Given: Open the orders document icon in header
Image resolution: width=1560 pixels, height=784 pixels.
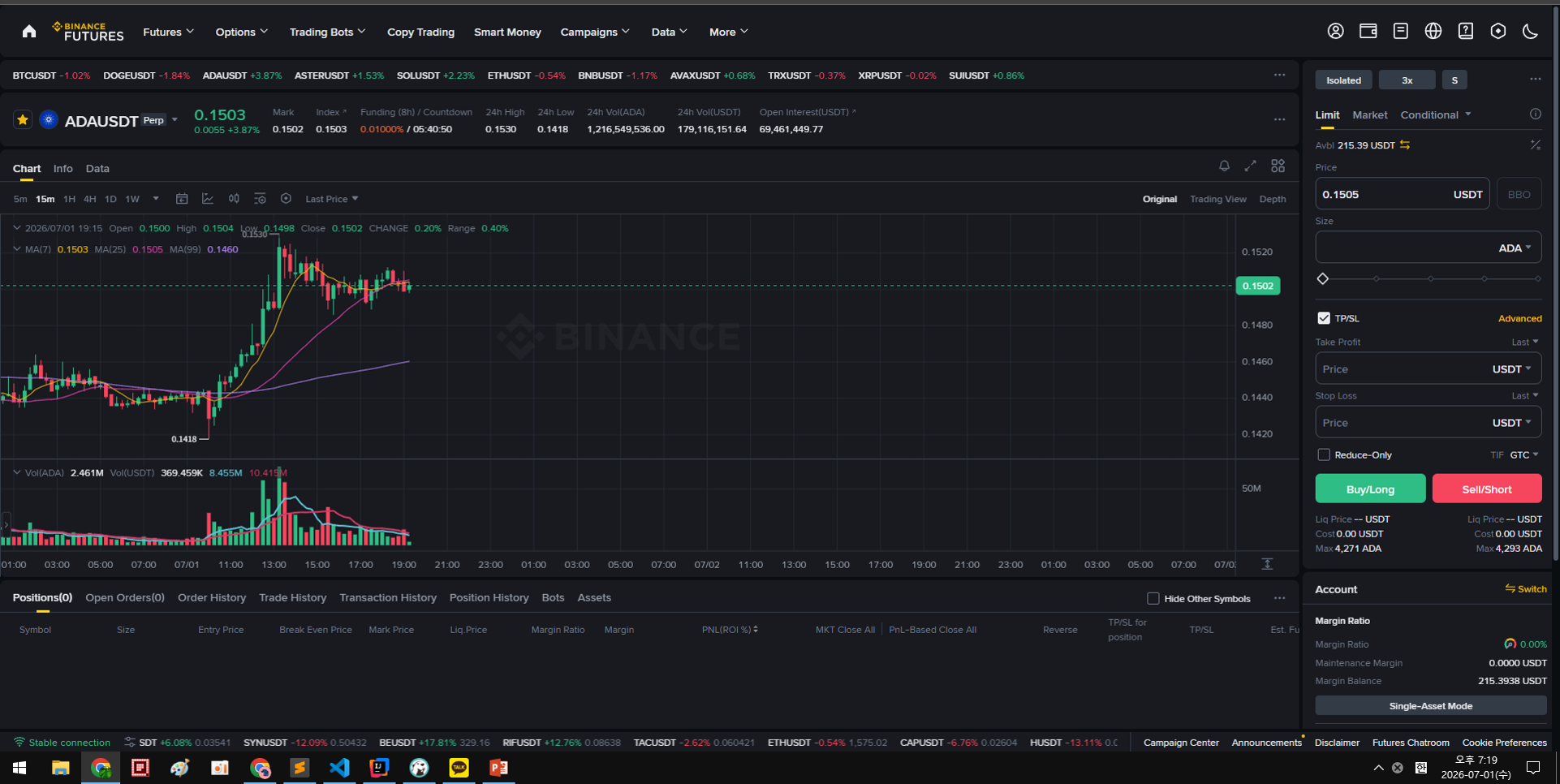Looking at the screenshot, I should (x=1400, y=31).
